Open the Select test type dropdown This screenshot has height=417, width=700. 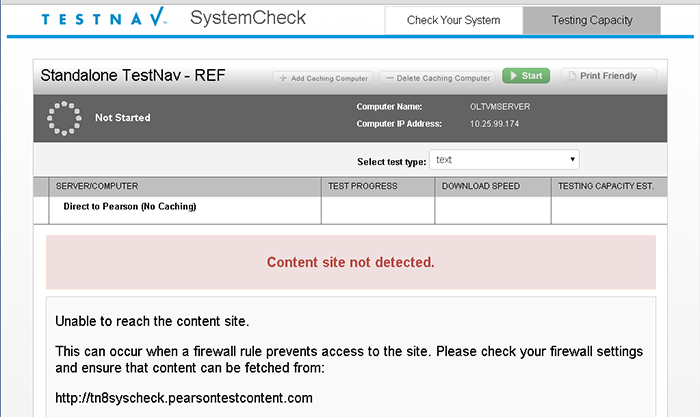(506, 160)
